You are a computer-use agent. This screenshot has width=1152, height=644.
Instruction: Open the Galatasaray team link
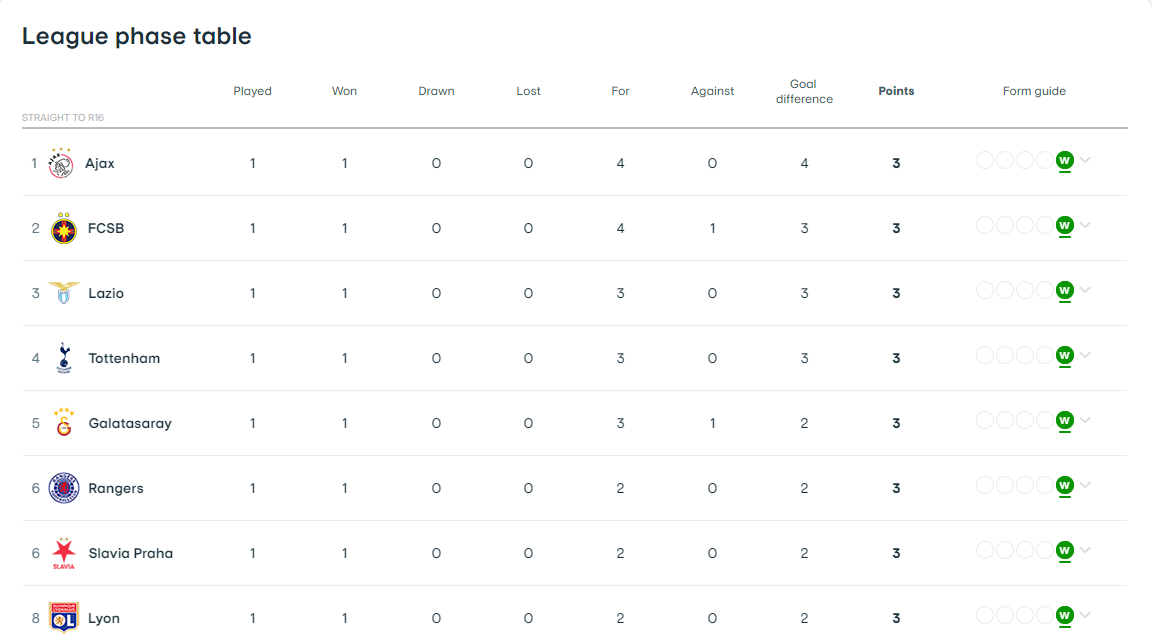tap(130, 423)
